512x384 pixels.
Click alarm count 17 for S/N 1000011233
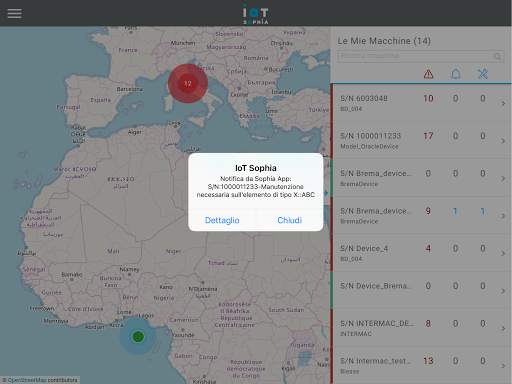coord(428,136)
